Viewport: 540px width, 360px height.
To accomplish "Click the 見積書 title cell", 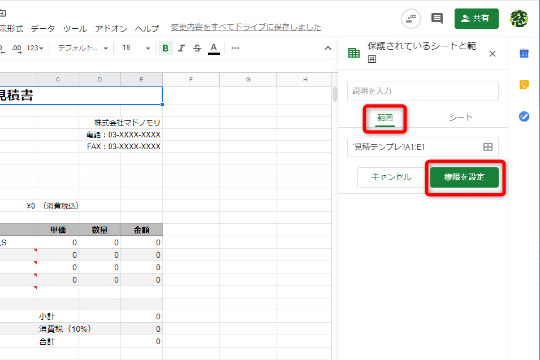I will point(81,95).
